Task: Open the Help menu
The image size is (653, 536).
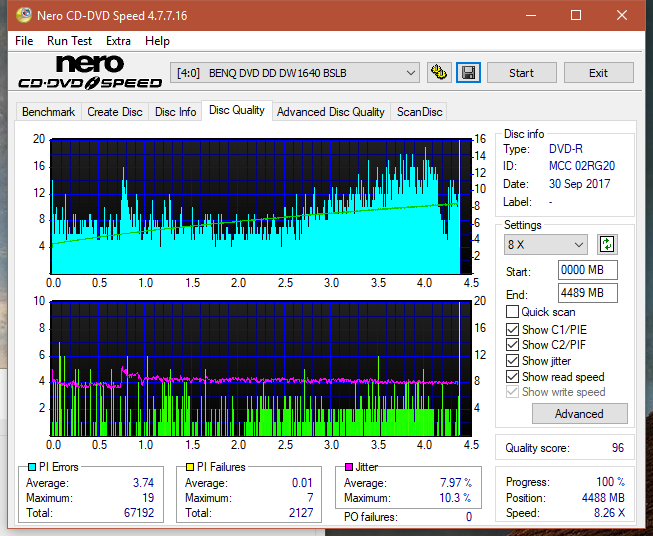Action: click(x=157, y=41)
